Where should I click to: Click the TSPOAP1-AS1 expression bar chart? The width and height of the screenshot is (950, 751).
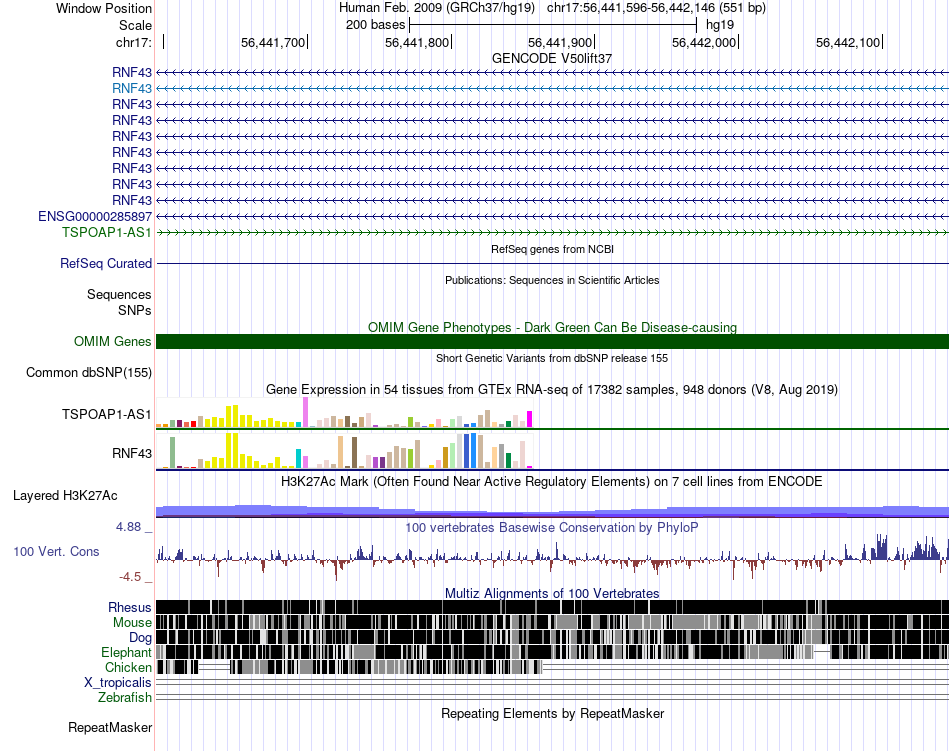pos(344,412)
